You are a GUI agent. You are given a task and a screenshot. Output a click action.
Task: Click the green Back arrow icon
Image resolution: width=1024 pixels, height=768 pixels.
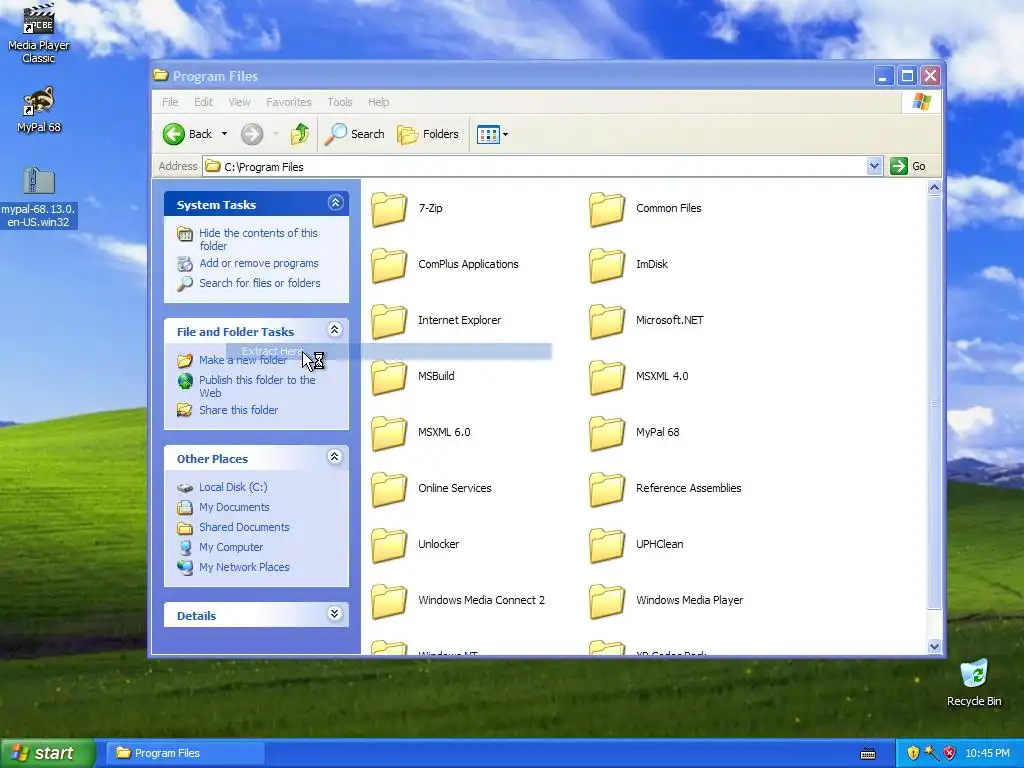click(174, 134)
